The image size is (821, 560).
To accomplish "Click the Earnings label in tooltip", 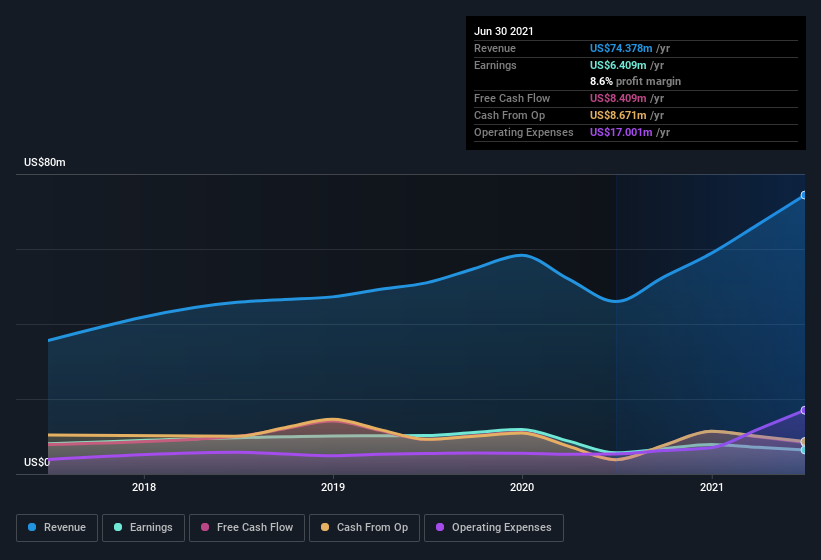I will point(495,65).
